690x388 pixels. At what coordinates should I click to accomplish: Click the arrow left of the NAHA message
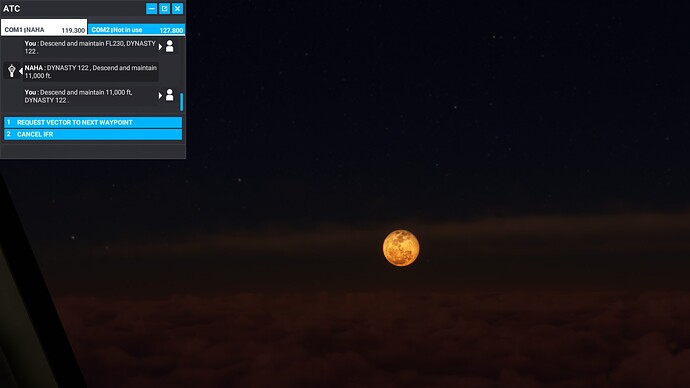pos(21,71)
